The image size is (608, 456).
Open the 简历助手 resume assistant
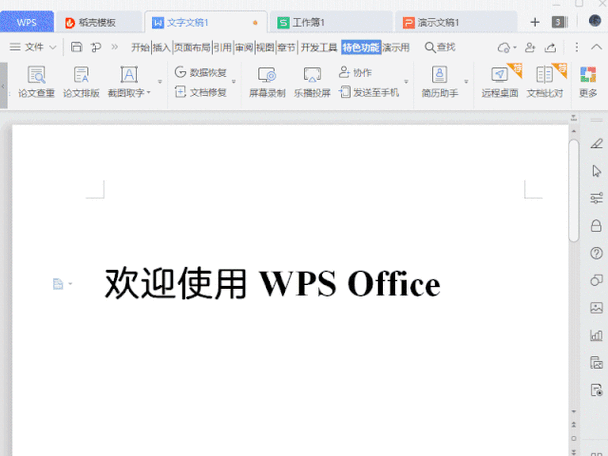(440, 82)
